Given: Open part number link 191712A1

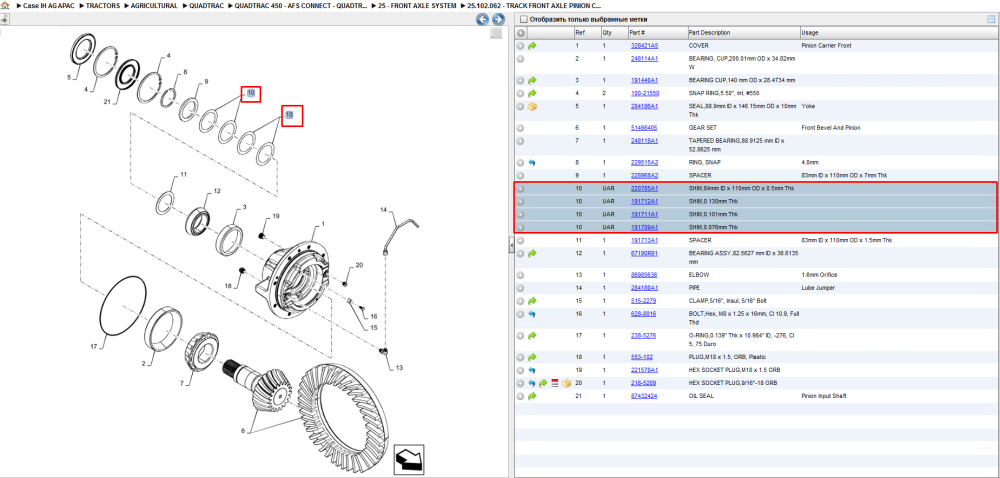Looking at the screenshot, I should coord(644,201).
